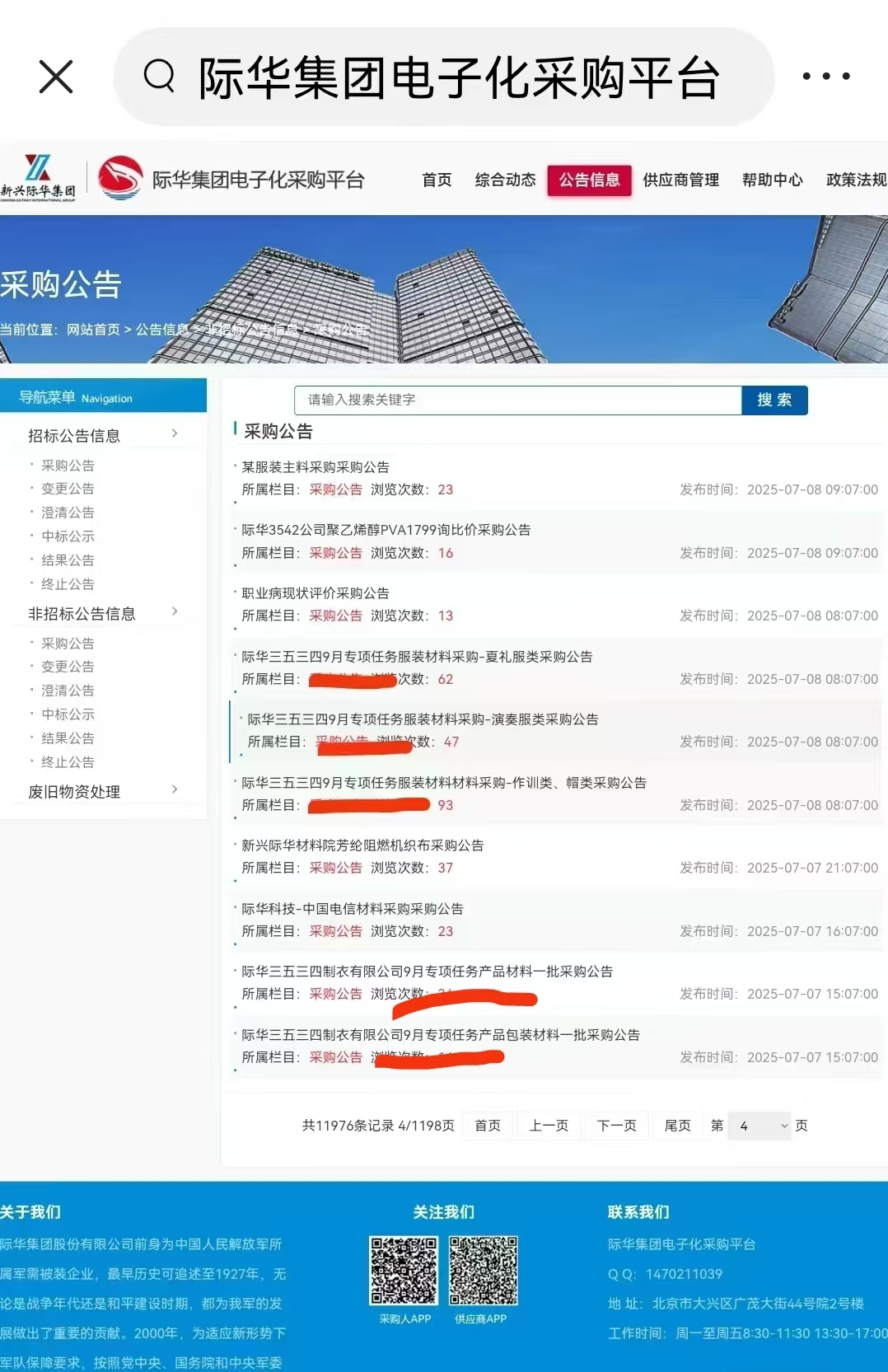The image size is (888, 1372).
Task: Click the 招标公告信息 section title
Action: point(74,435)
